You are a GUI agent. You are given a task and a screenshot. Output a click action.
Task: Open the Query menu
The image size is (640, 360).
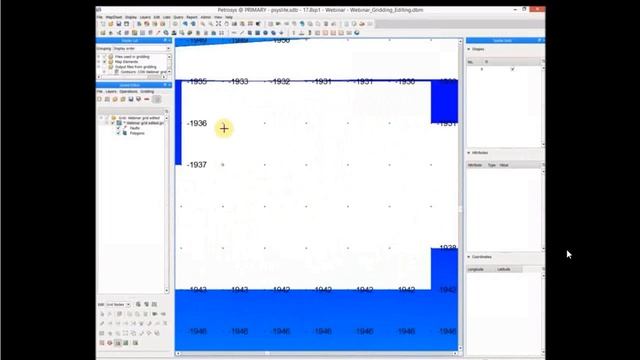coord(178,17)
